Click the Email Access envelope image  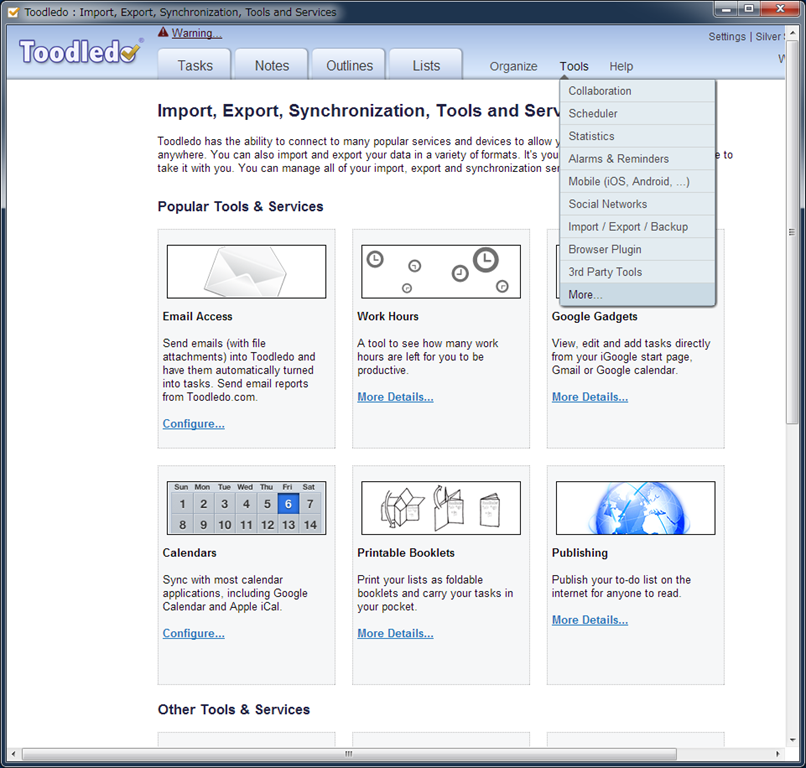point(246,271)
